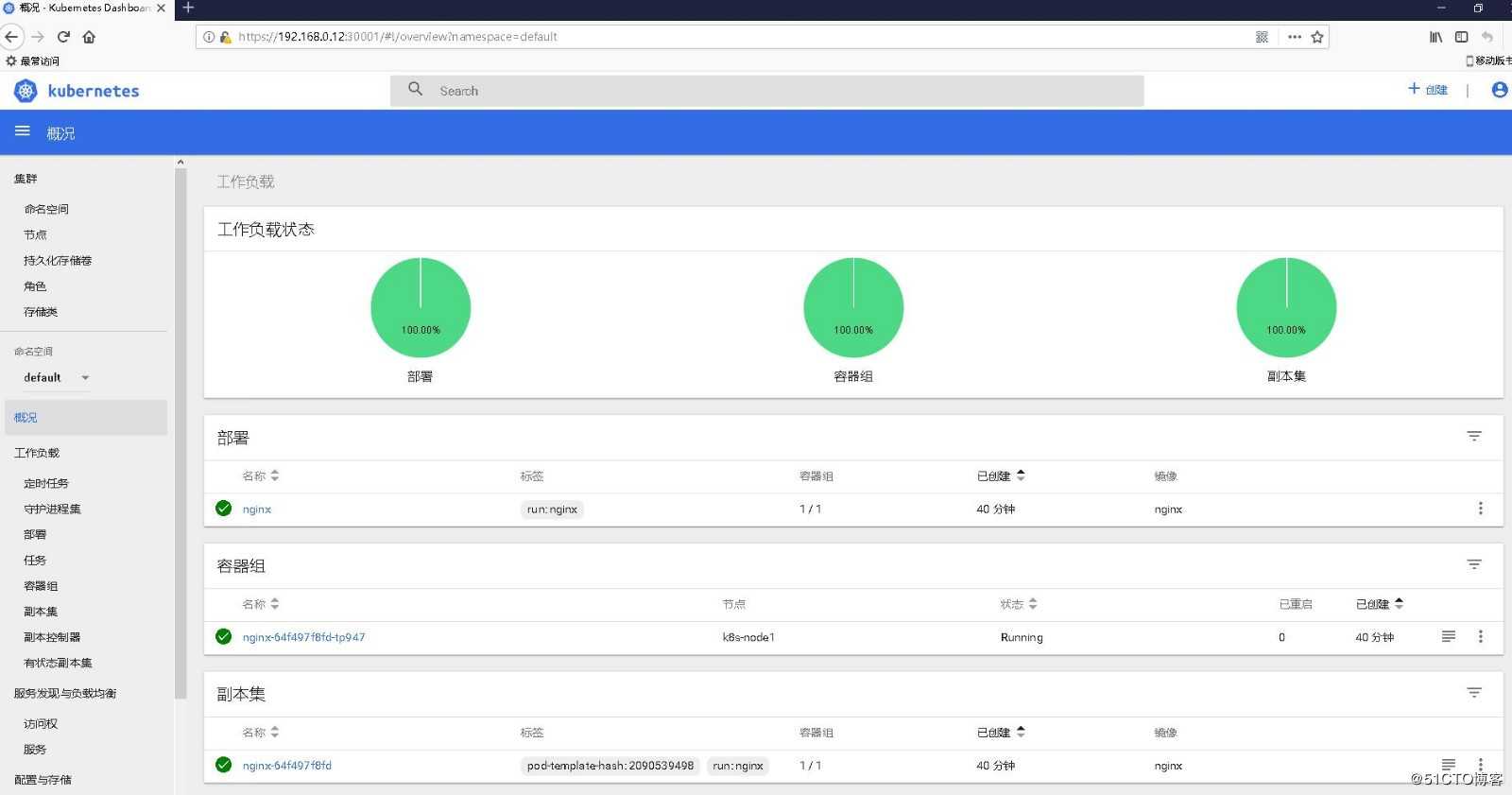Click status icon of replica set nginx-64f497f8fd
Image resolution: width=1512 pixels, height=795 pixels.
[223, 765]
